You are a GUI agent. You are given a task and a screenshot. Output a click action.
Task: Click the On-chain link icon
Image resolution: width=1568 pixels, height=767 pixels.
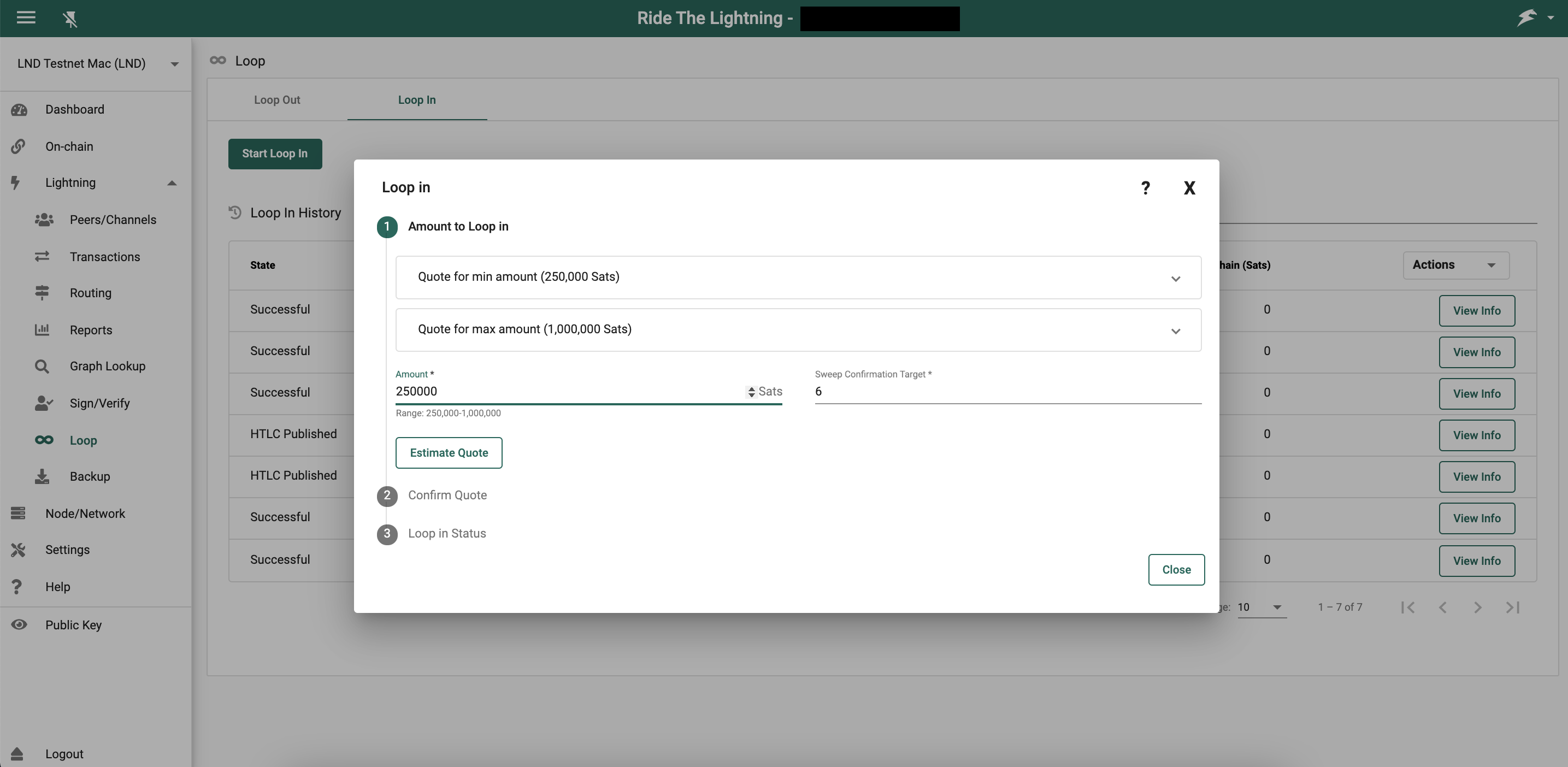18,147
